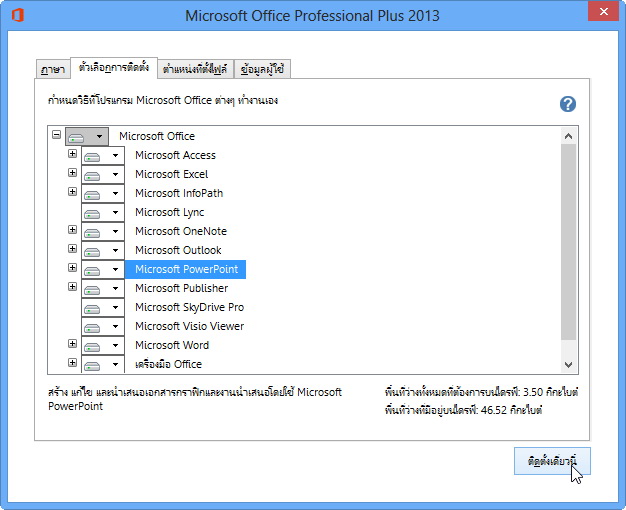Select the Microsoft SkyDrive Pro label
Viewport: 626px width, 510px height.
(x=190, y=307)
